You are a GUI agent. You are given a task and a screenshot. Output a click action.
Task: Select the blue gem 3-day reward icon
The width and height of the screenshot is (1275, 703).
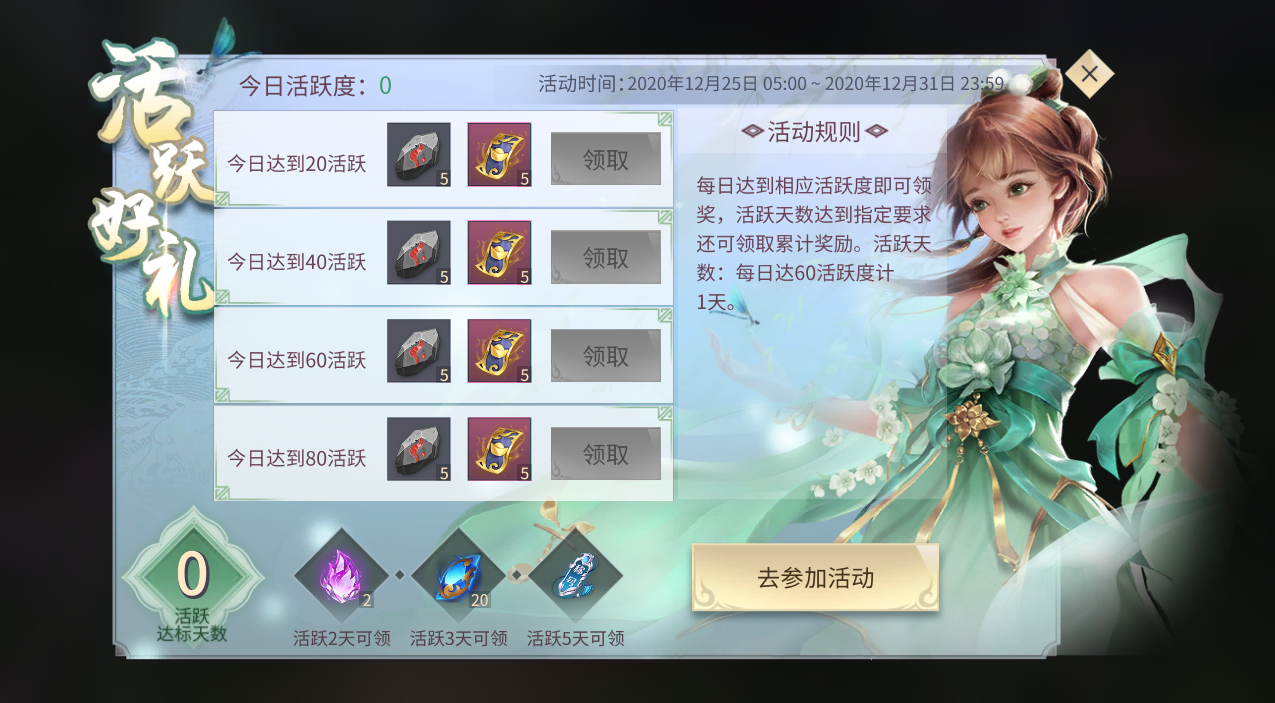(459, 576)
